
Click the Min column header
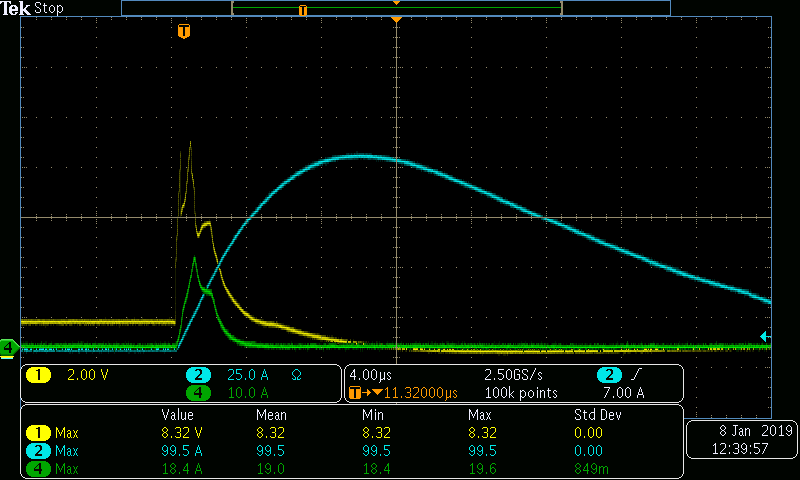point(372,415)
